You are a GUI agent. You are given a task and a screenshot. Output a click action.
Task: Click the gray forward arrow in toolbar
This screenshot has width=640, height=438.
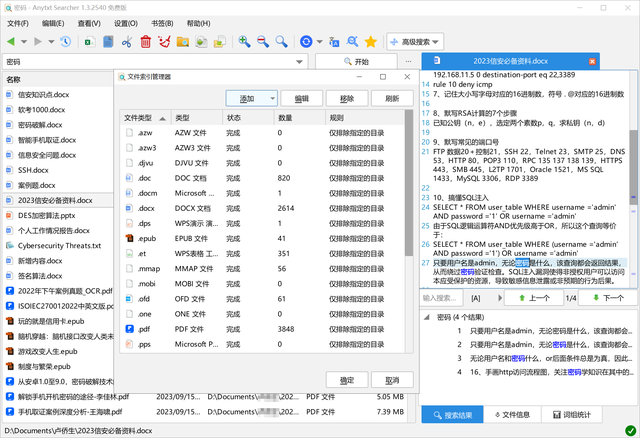point(38,41)
